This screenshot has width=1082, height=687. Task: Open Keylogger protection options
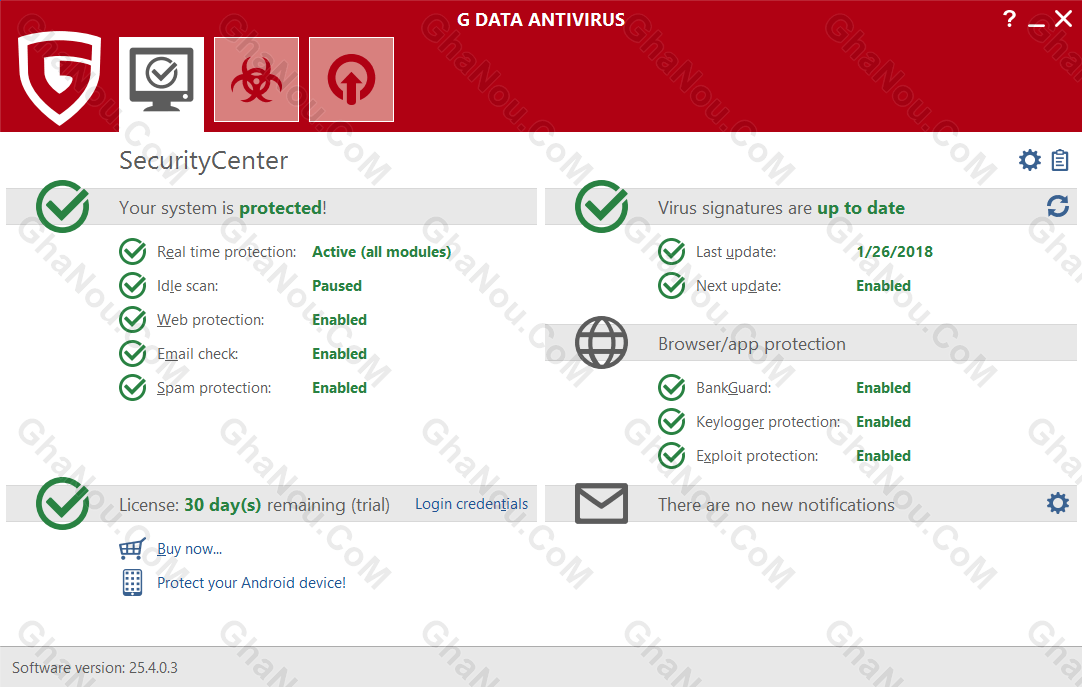click(768, 421)
